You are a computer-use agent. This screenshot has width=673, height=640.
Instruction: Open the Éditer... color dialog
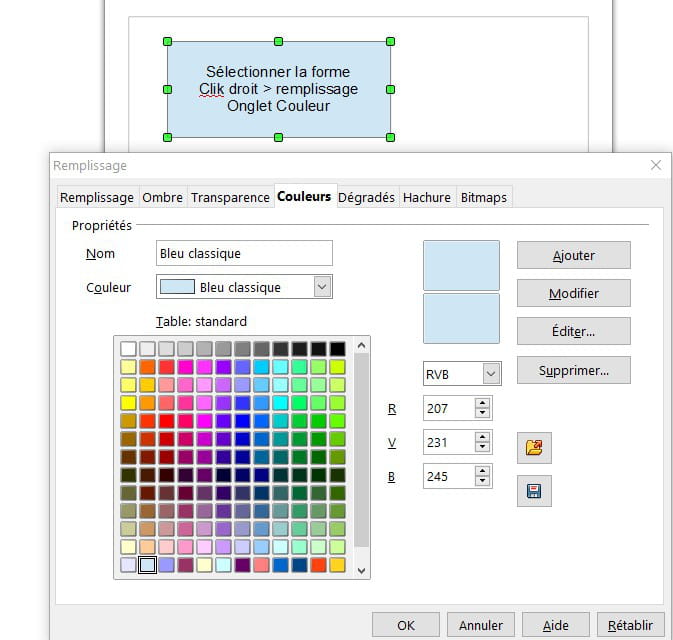[573, 331]
